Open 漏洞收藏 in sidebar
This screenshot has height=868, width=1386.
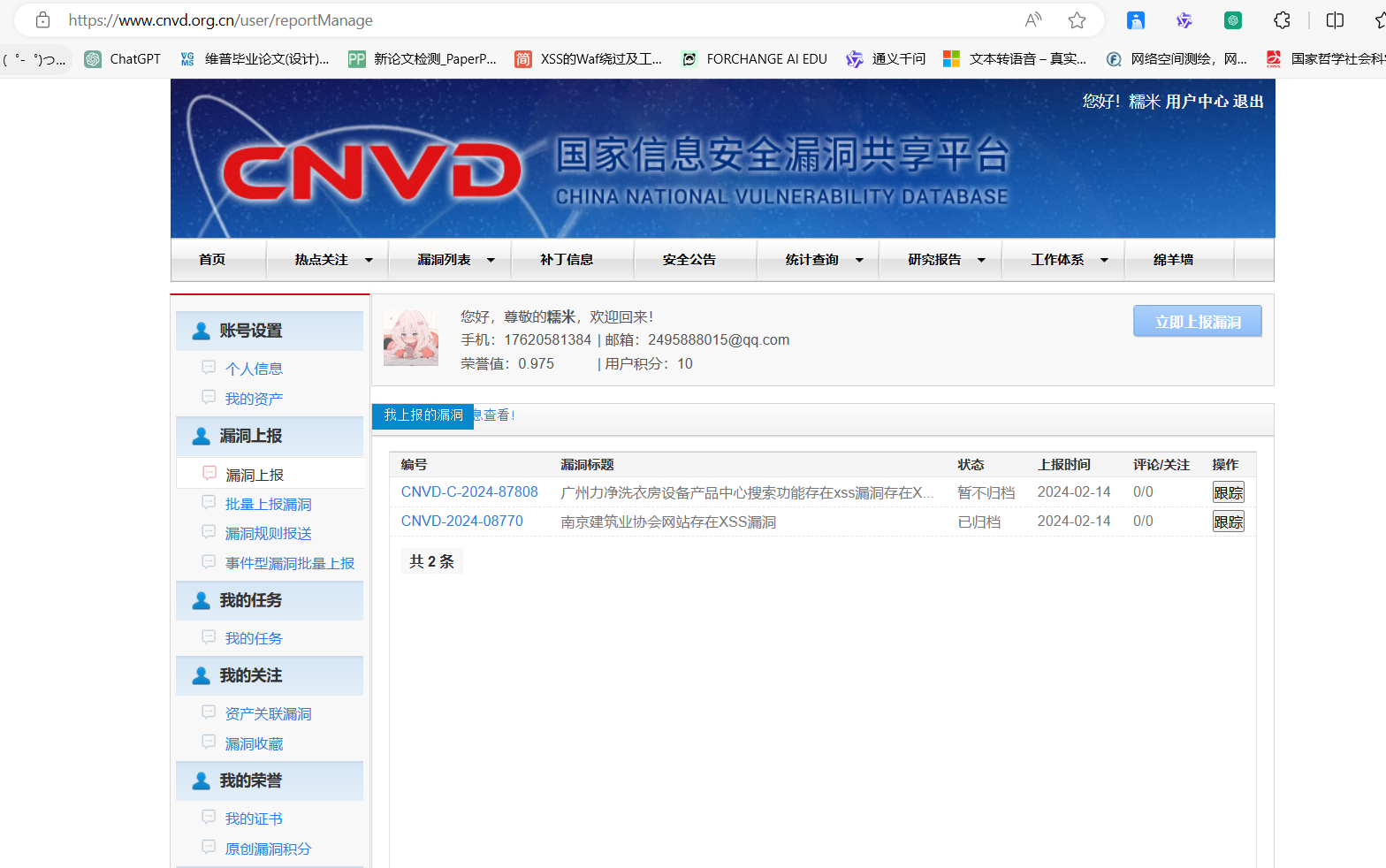click(x=254, y=743)
